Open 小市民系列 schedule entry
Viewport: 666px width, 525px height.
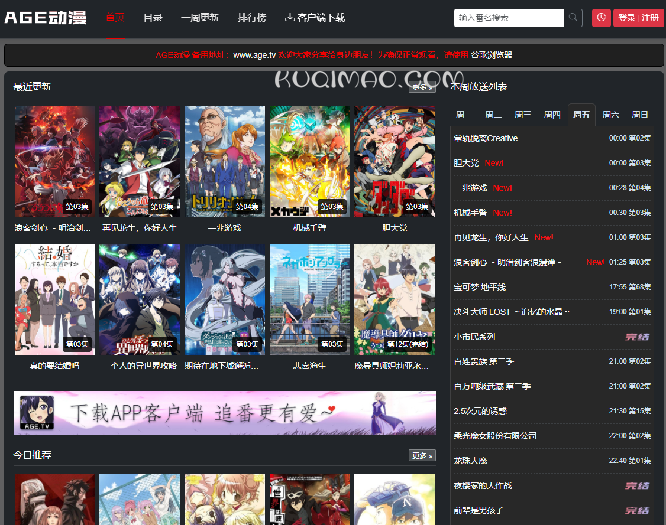click(x=474, y=337)
